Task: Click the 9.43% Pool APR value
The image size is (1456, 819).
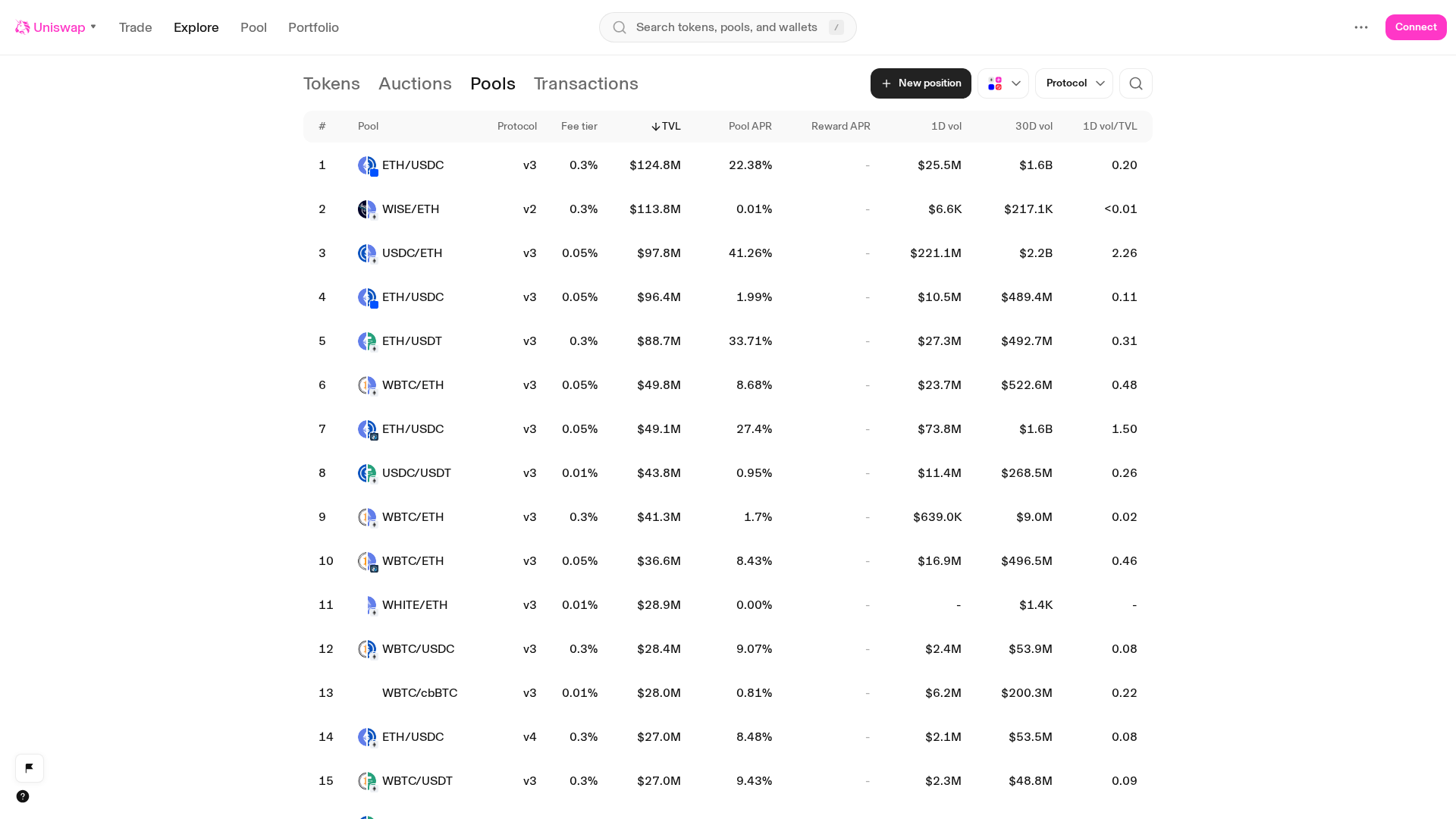Action: point(754,781)
